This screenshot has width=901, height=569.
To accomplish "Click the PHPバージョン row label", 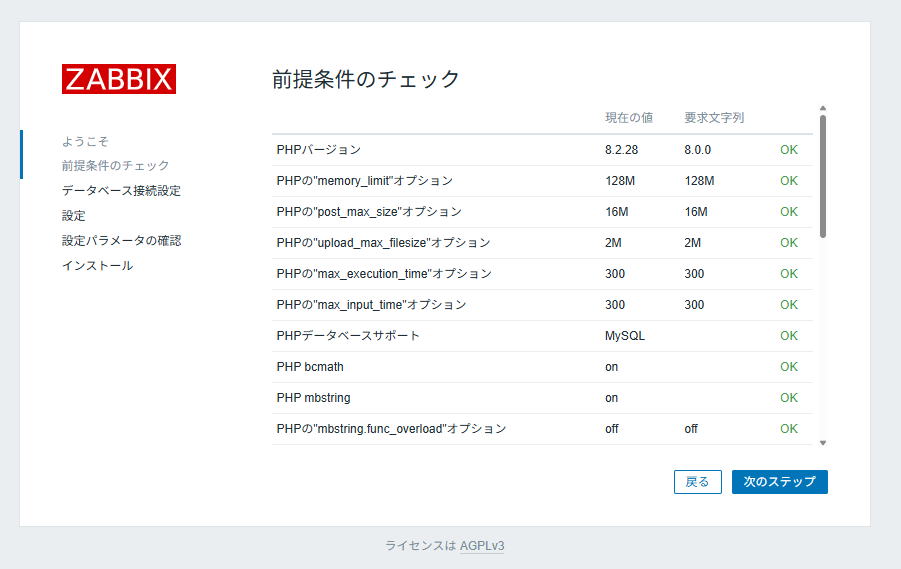I will pos(318,150).
